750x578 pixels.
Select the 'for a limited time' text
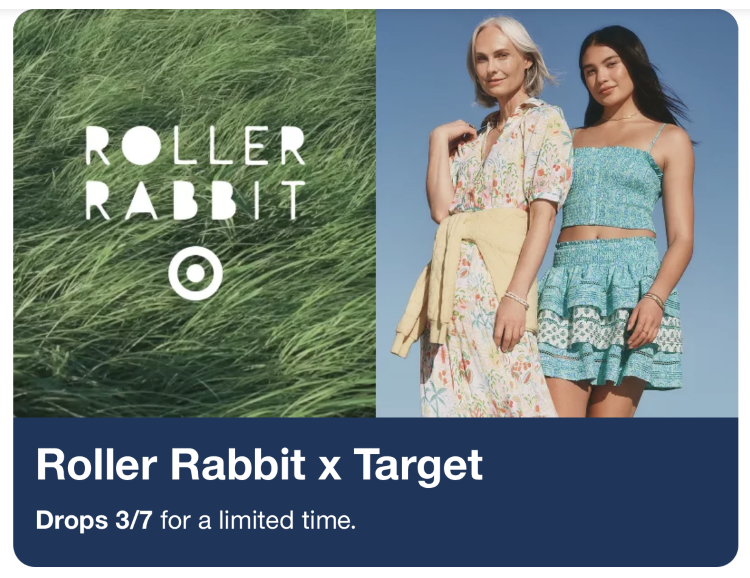(x=258, y=520)
